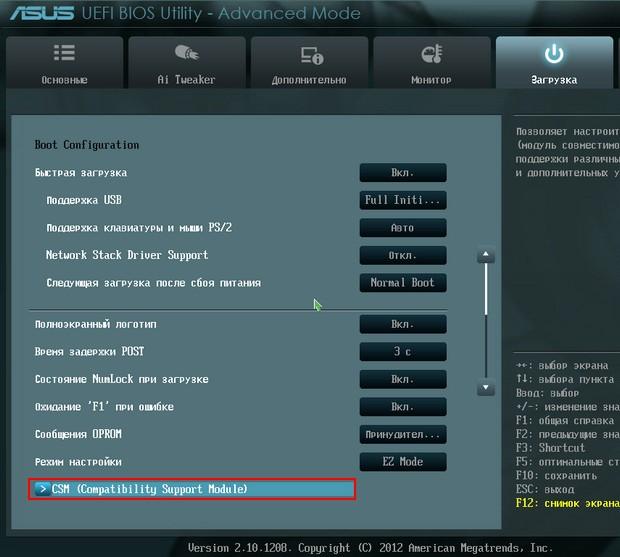
Task: Click the ESC: выход hint
Action: coord(545,489)
